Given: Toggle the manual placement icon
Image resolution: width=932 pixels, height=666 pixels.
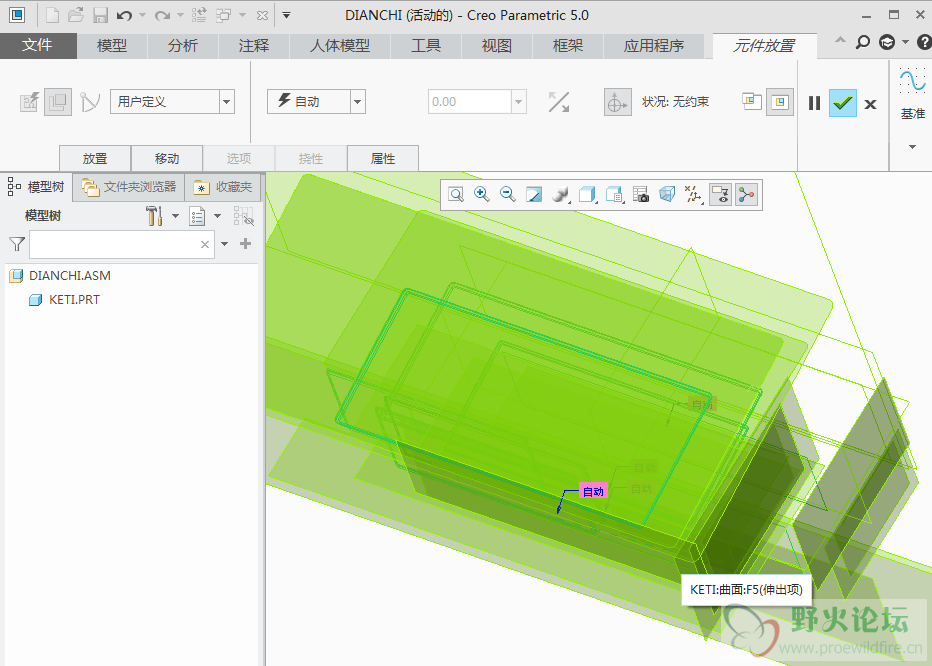Looking at the screenshot, I should (x=58, y=102).
